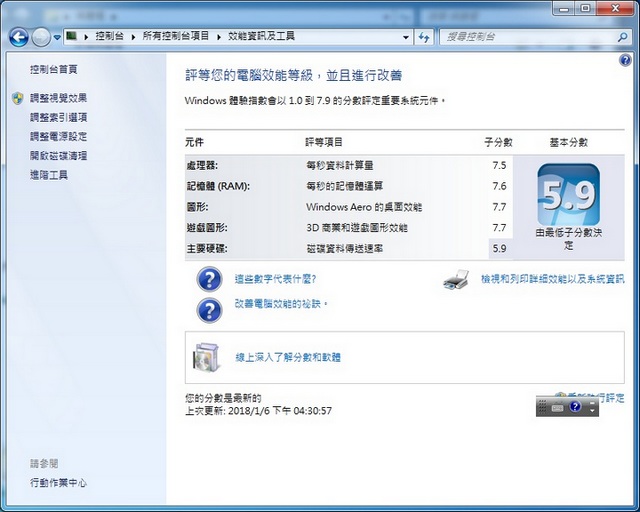
Task: Click the 遊戲圖形: row label
Action: click(207, 228)
